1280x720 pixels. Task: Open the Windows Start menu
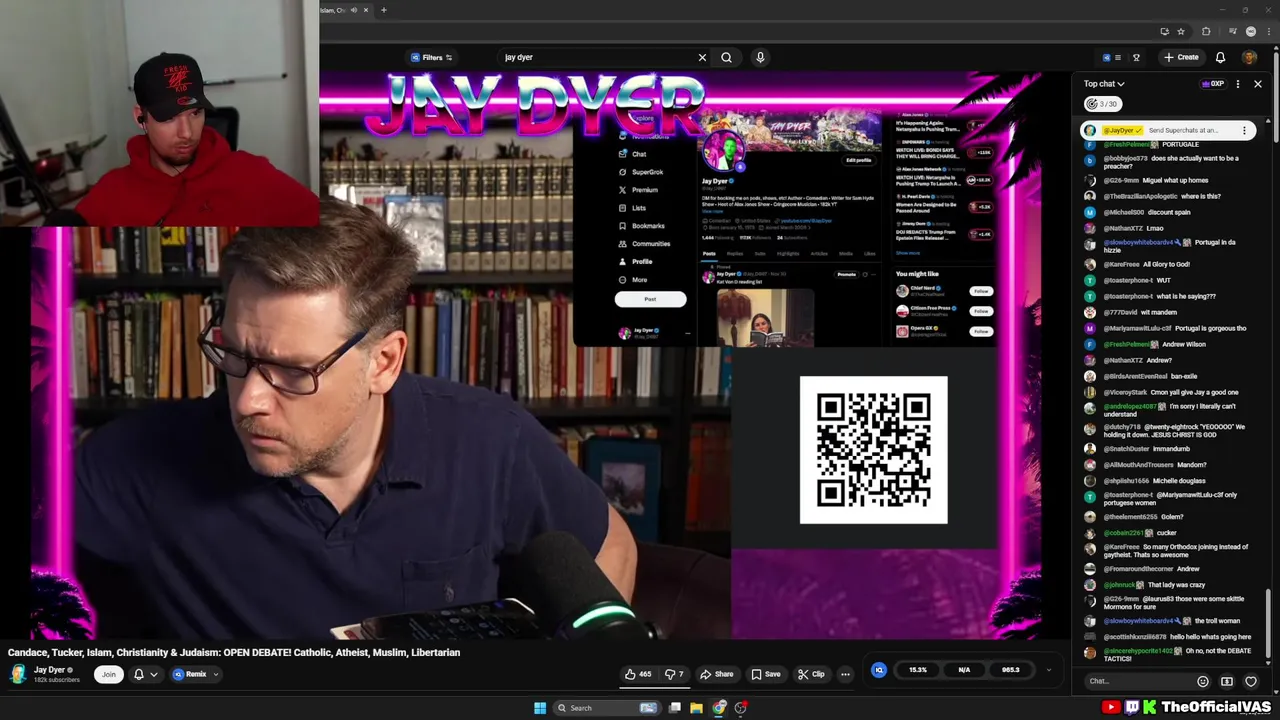pos(540,708)
